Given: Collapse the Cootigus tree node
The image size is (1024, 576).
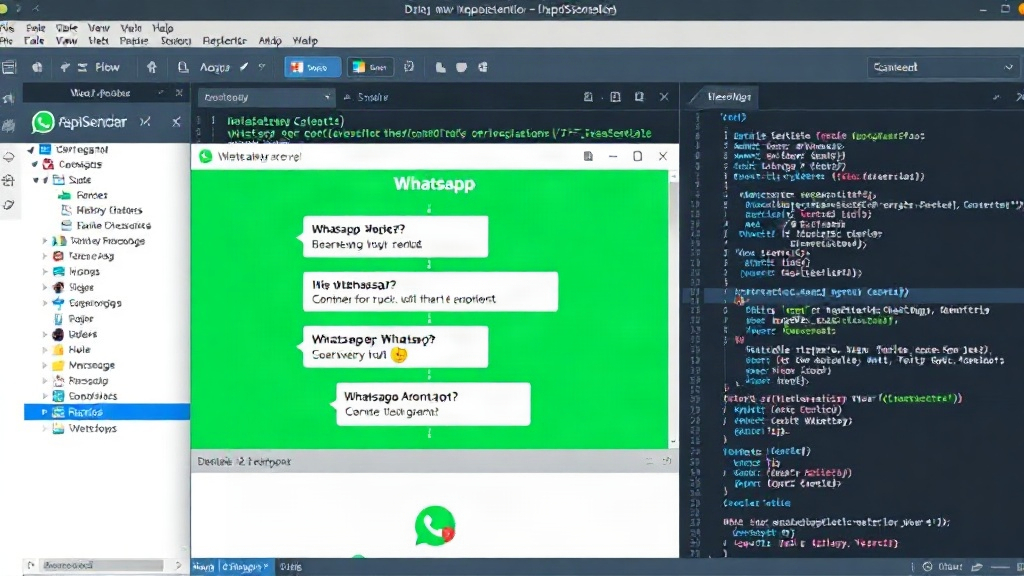Looking at the screenshot, I should [35, 165].
